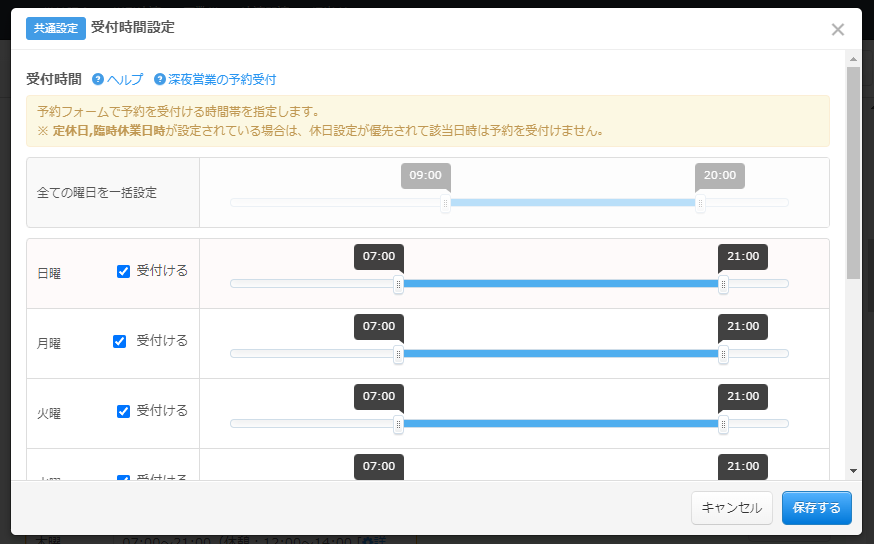The image size is (874, 544).
Task: Click Tuesday's 07:00 start slider handle
Action: click(398, 424)
